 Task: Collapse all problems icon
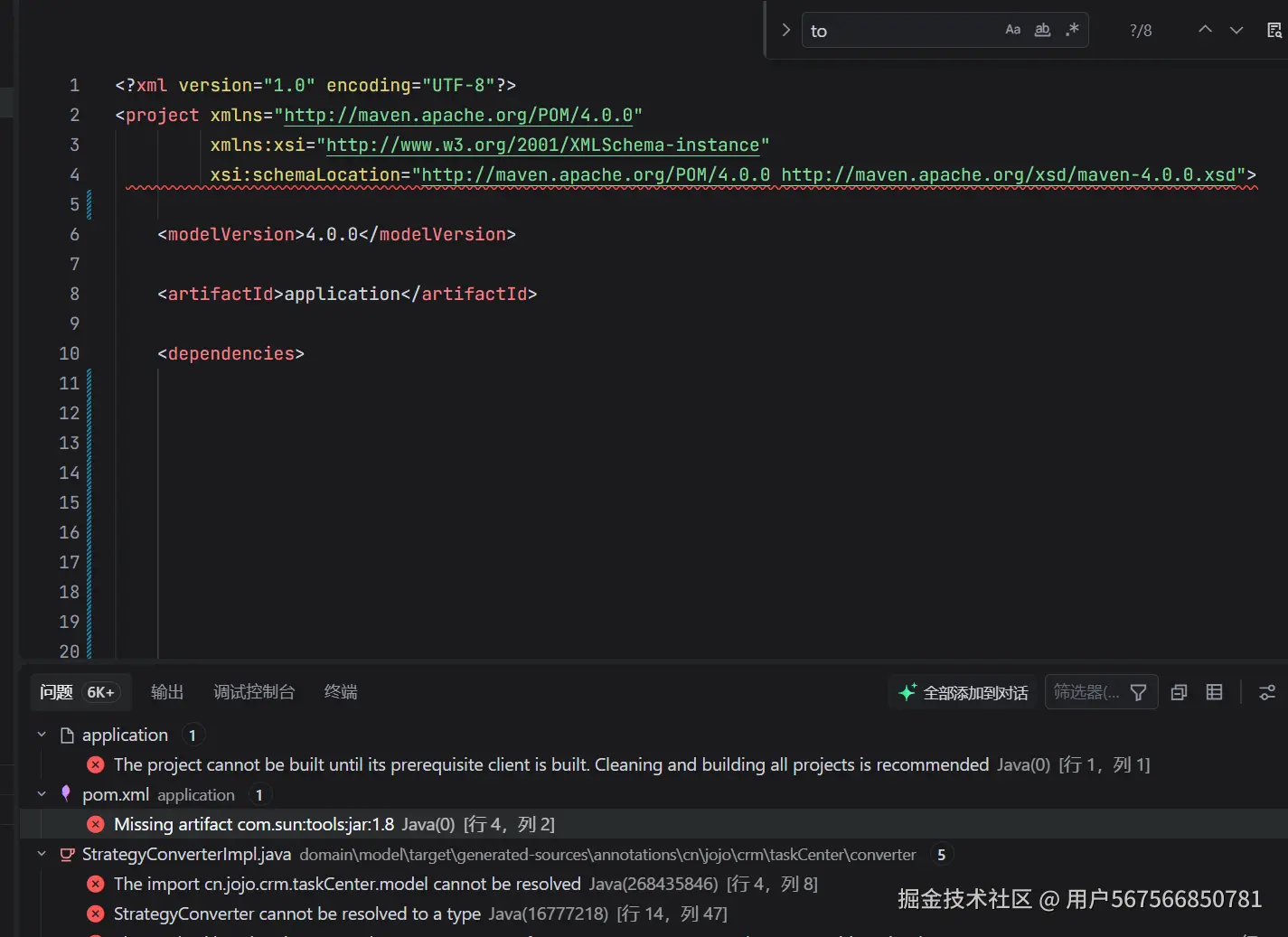pos(1179,692)
